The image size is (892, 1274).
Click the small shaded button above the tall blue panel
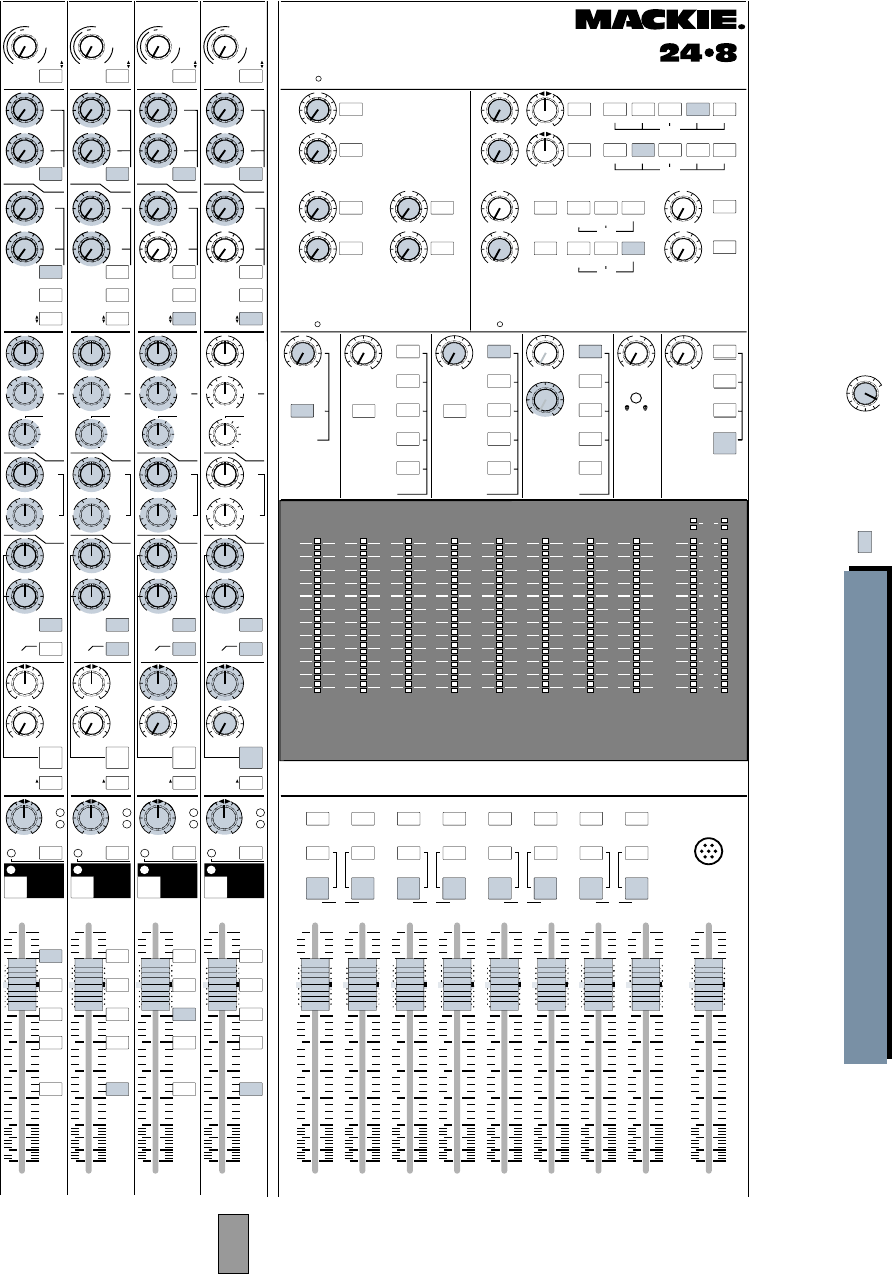(865, 542)
